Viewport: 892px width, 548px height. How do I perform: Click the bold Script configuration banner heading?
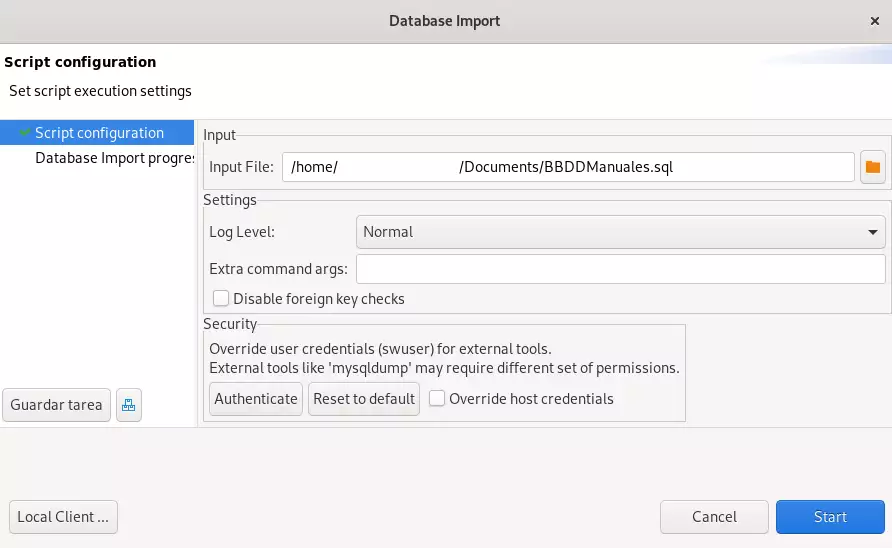pos(80,62)
